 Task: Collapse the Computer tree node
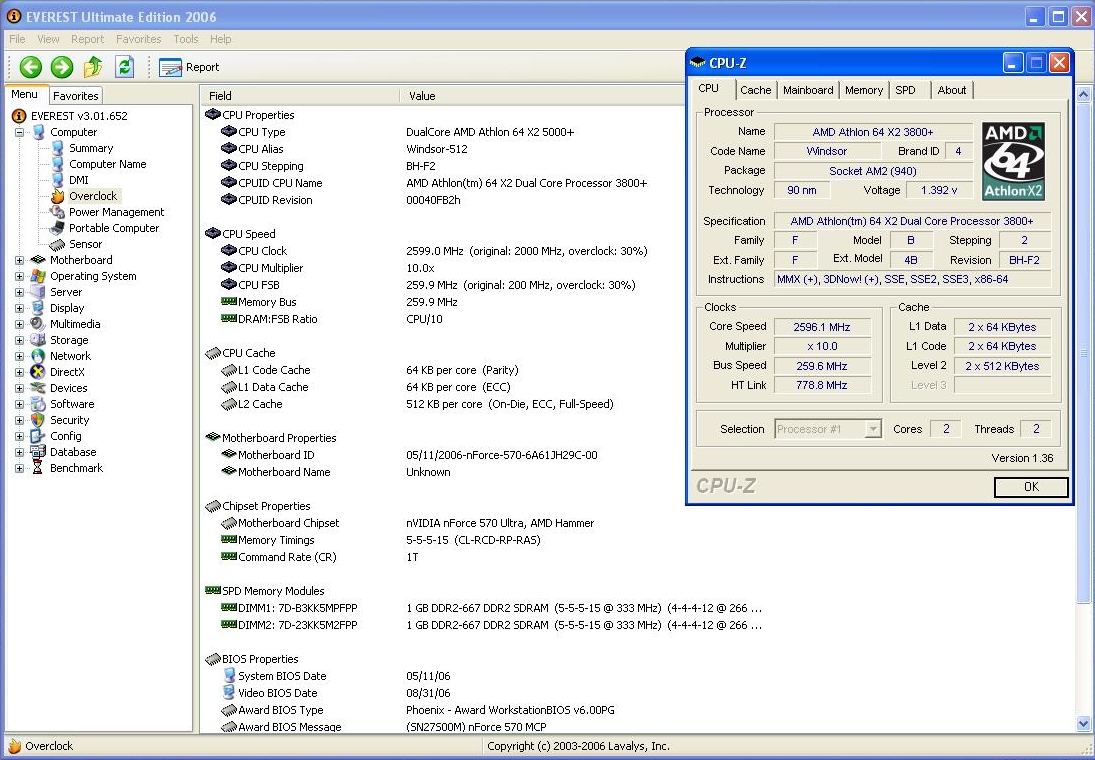point(20,132)
